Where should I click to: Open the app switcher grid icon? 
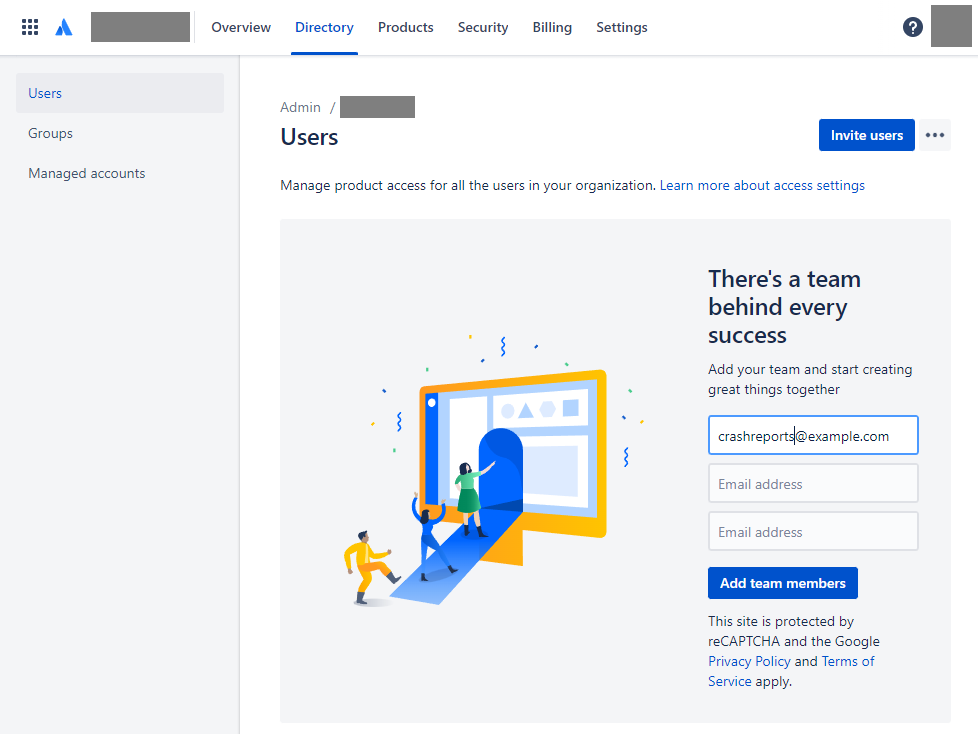pyautogui.click(x=30, y=27)
